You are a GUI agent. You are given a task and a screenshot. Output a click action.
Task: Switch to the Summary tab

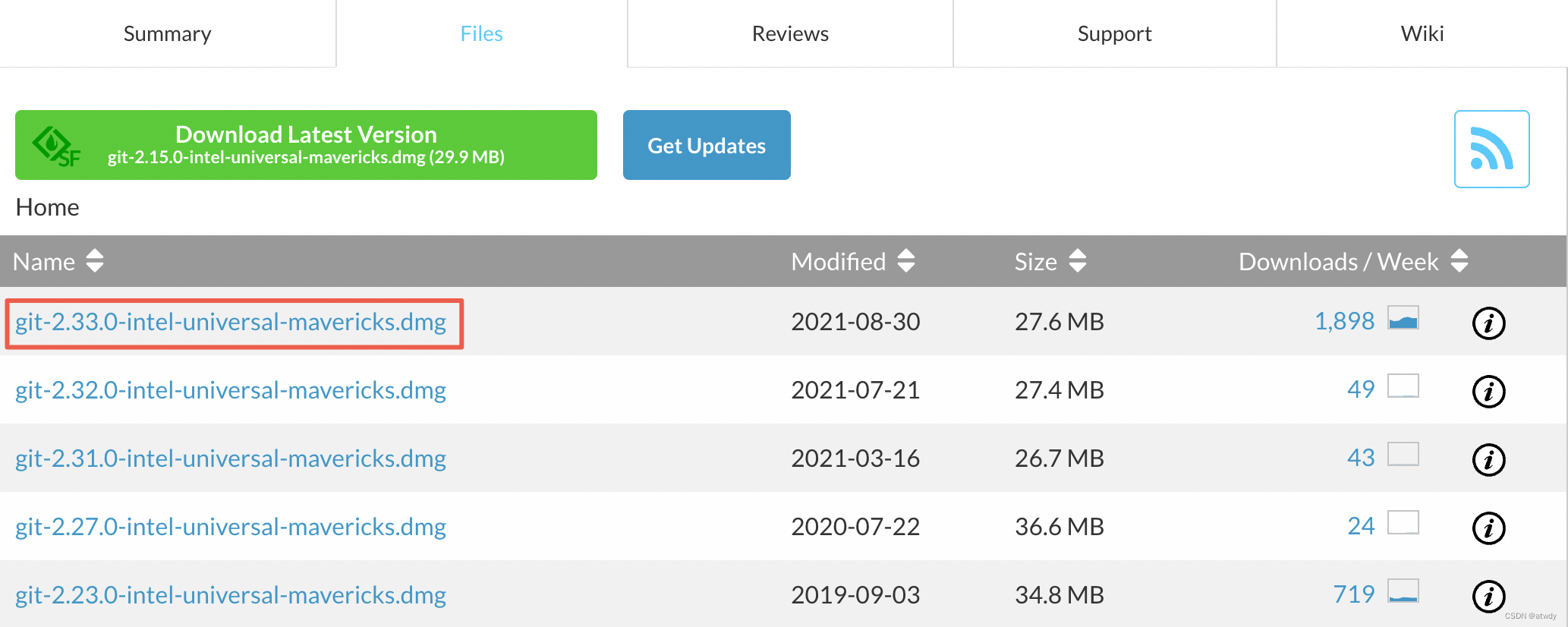pyautogui.click(x=168, y=33)
